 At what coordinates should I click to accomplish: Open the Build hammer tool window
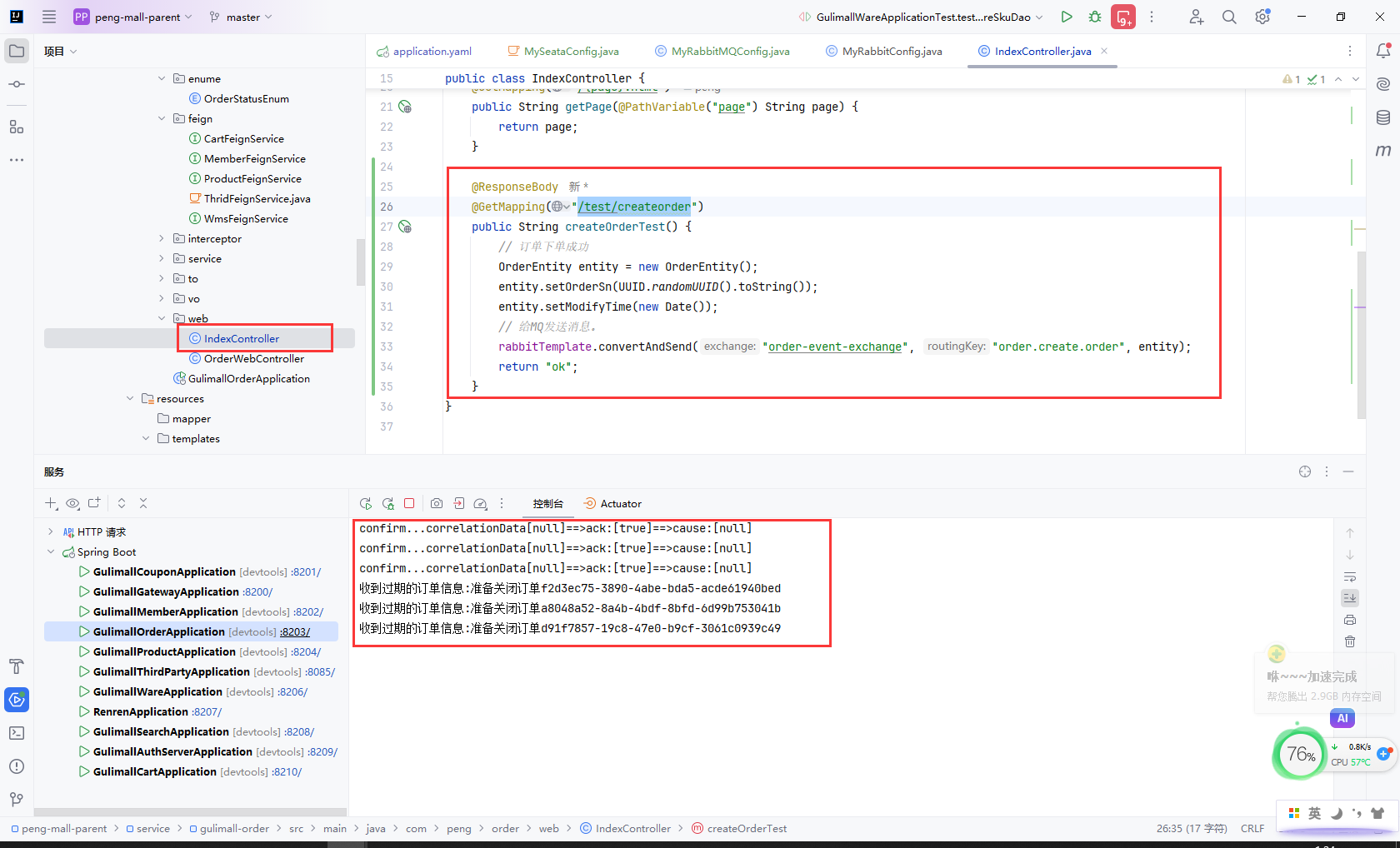pyautogui.click(x=17, y=666)
